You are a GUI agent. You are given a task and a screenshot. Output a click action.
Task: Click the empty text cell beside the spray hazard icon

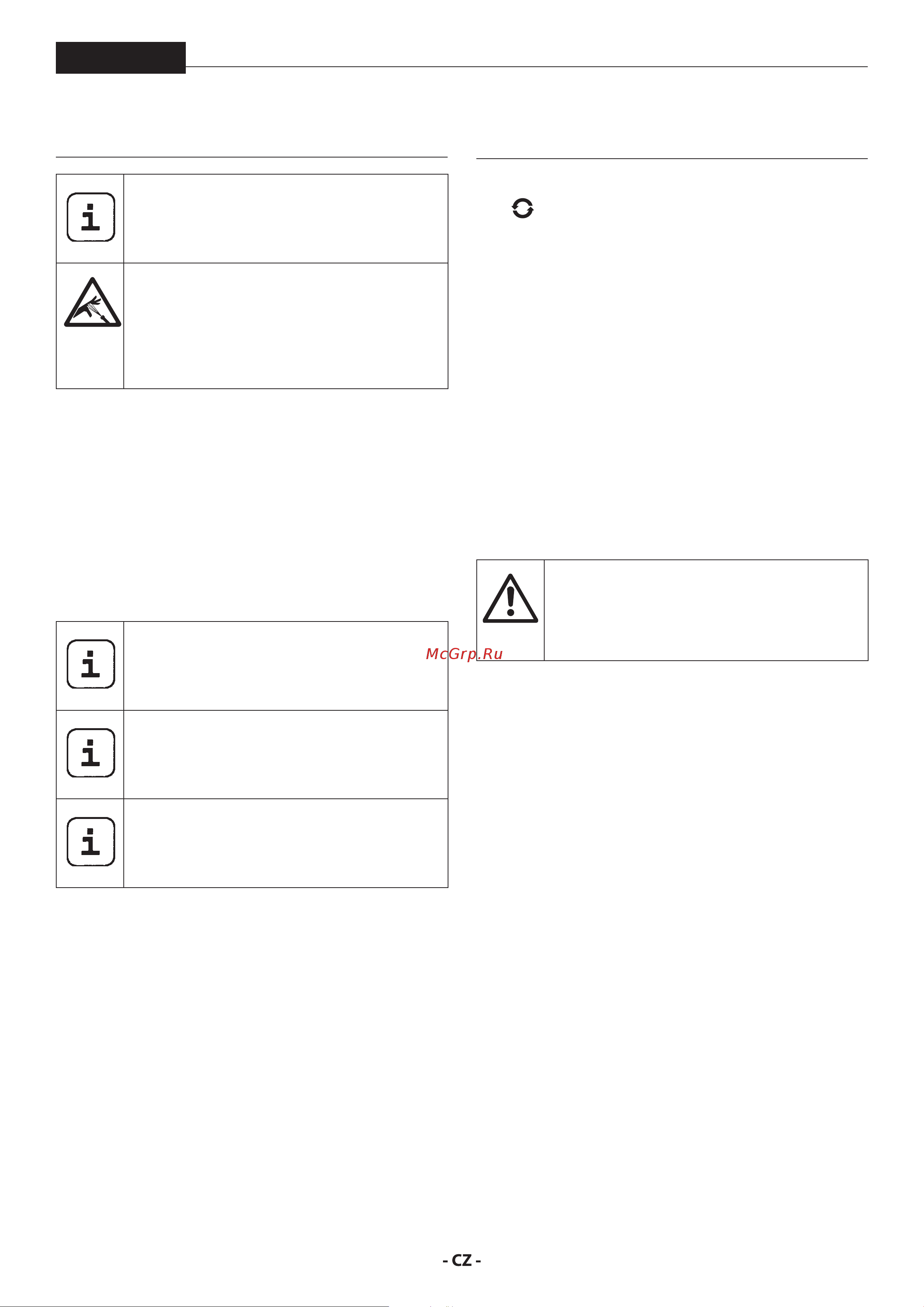tap(286, 325)
